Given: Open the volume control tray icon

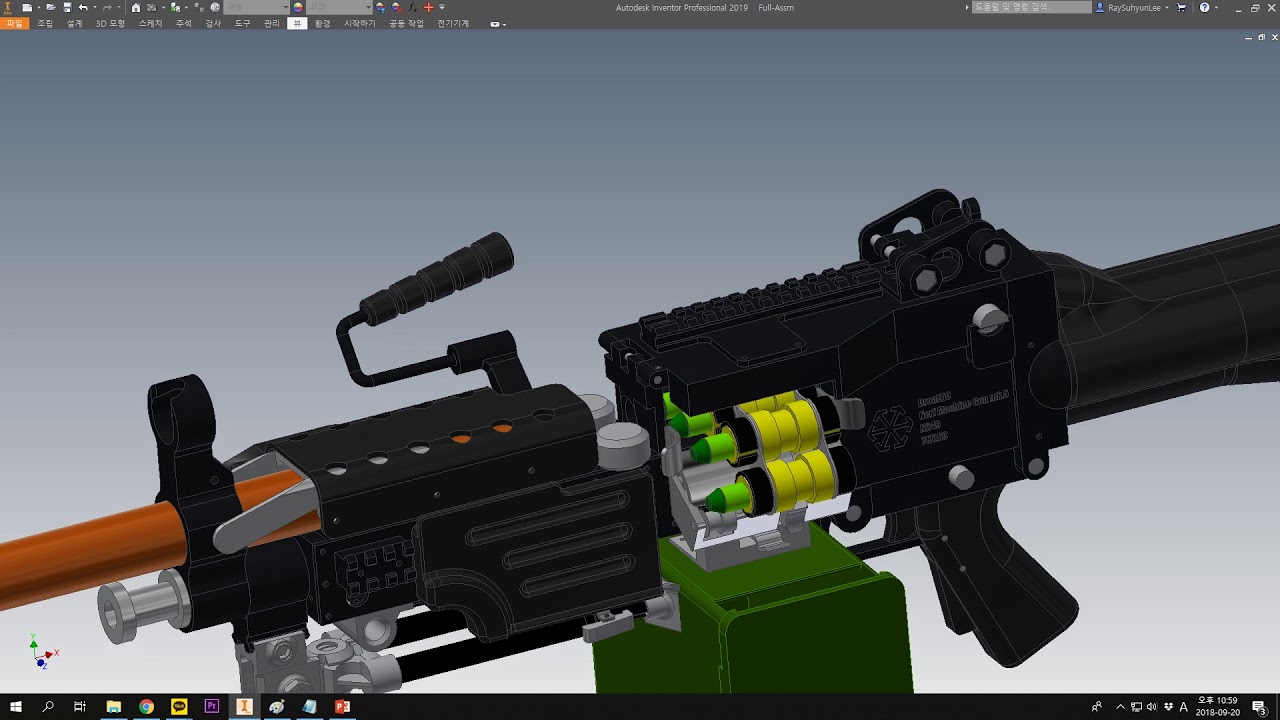Looking at the screenshot, I should [x=1151, y=707].
